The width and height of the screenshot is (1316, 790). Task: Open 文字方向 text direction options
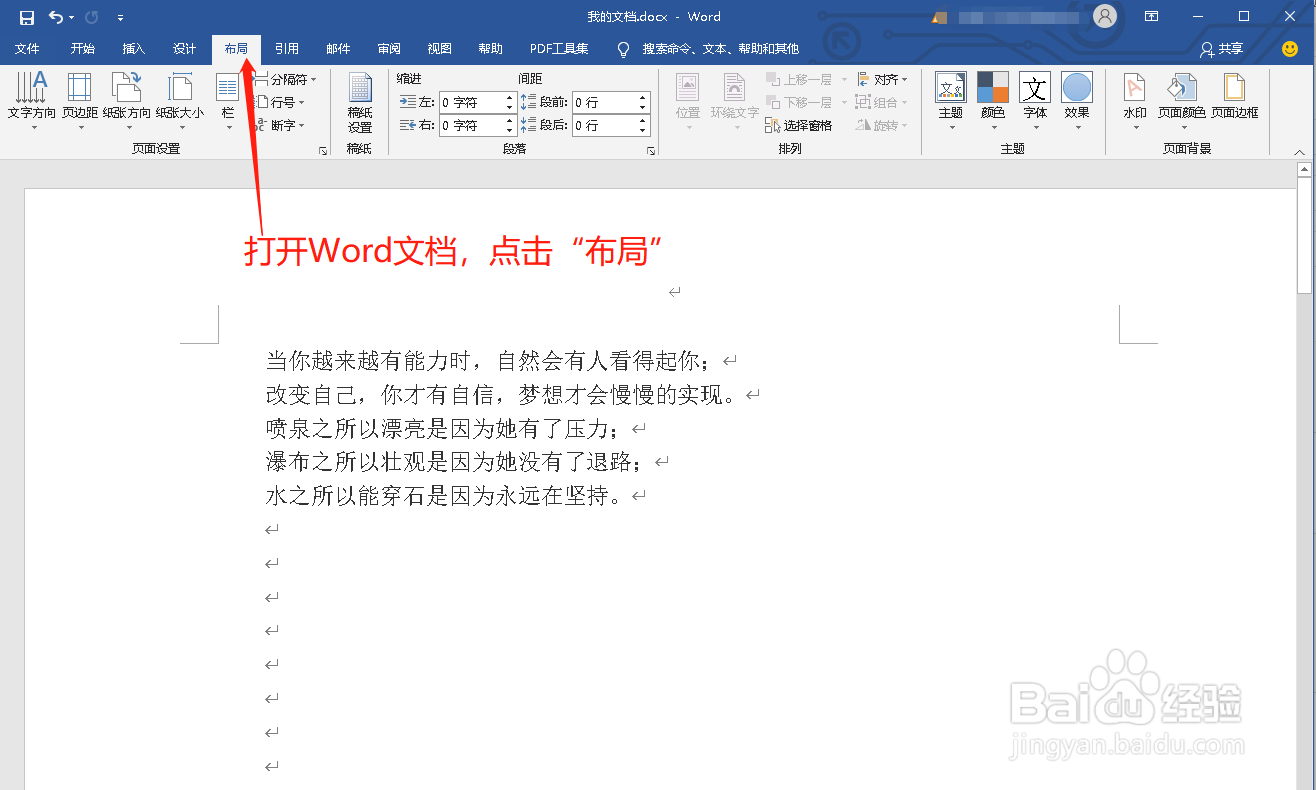(32, 101)
